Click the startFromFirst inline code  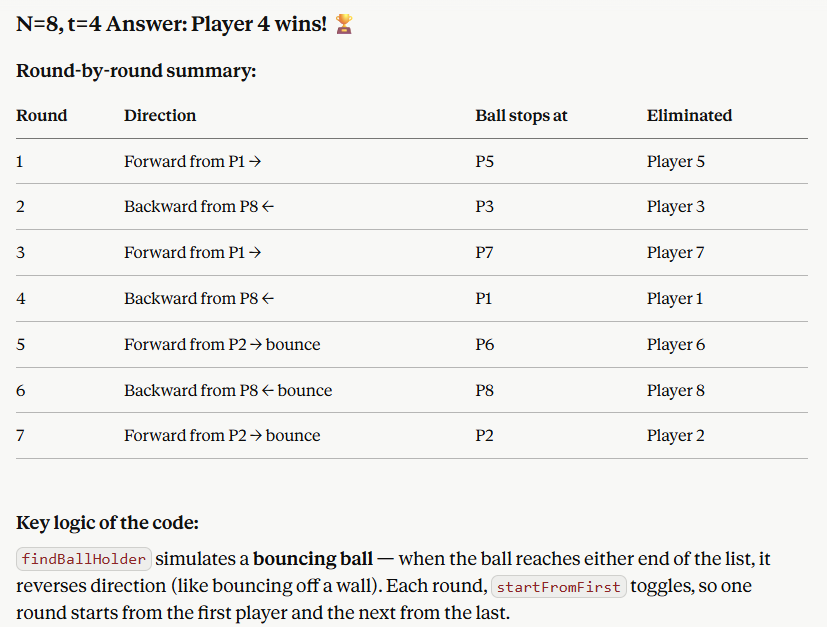[559, 586]
